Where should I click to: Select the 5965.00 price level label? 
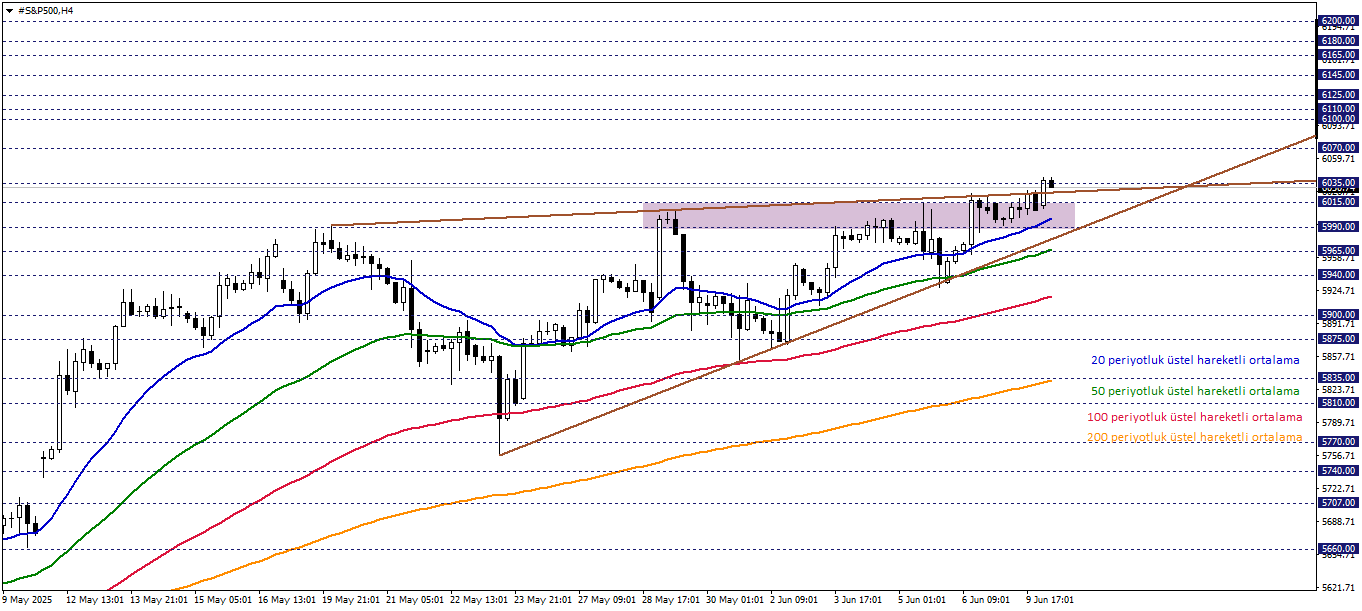(x=1337, y=250)
